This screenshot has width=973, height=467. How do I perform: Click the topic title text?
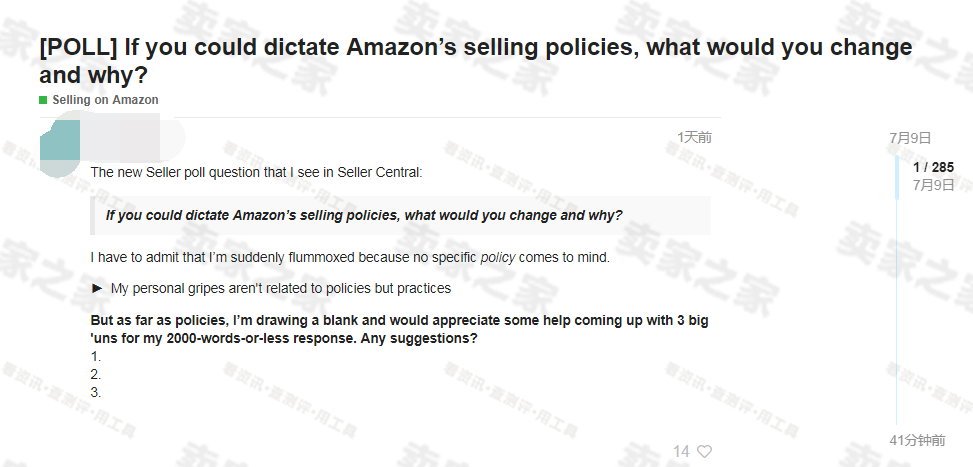[475, 61]
